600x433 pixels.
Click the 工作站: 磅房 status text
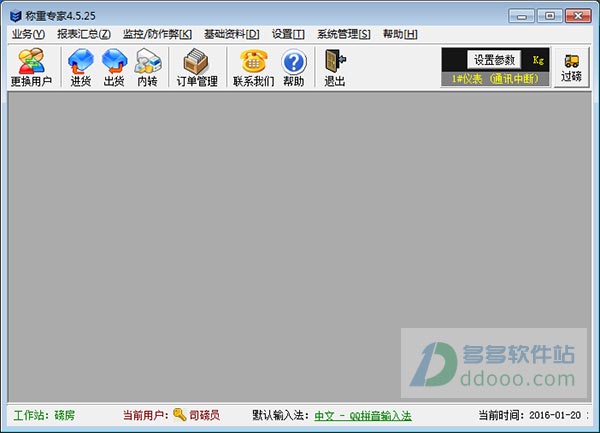[44, 415]
